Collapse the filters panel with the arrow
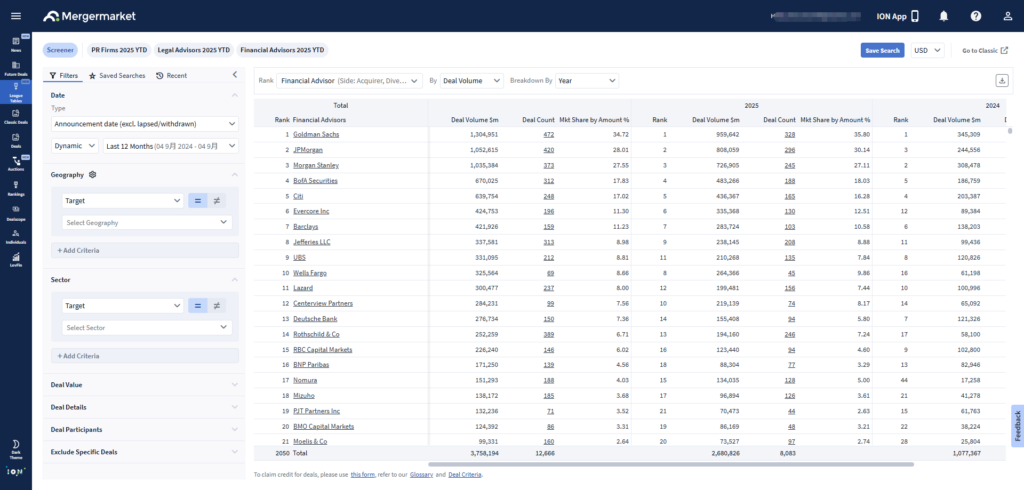Image resolution: width=1024 pixels, height=490 pixels. [234, 75]
